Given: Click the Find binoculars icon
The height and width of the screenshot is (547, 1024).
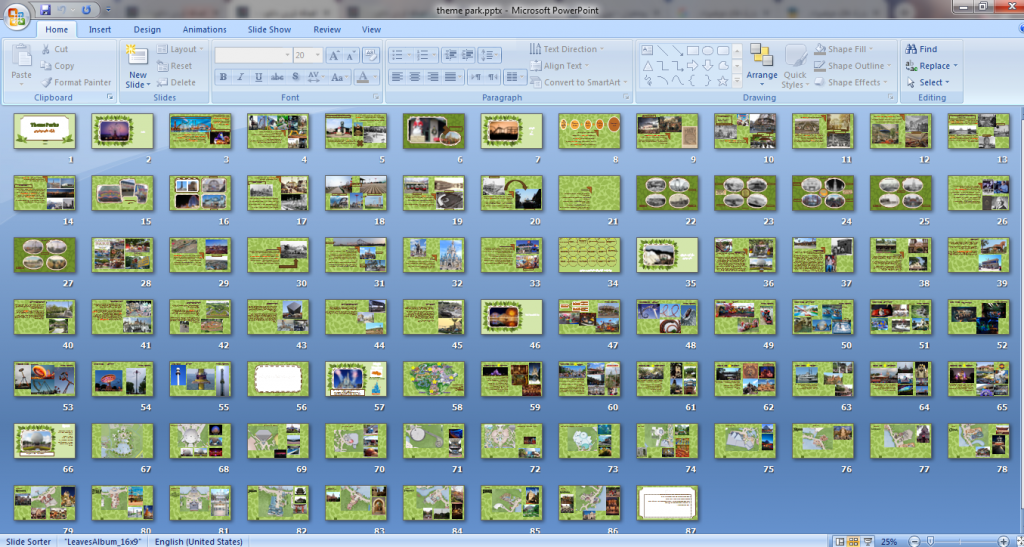Looking at the screenshot, I should [x=910, y=49].
